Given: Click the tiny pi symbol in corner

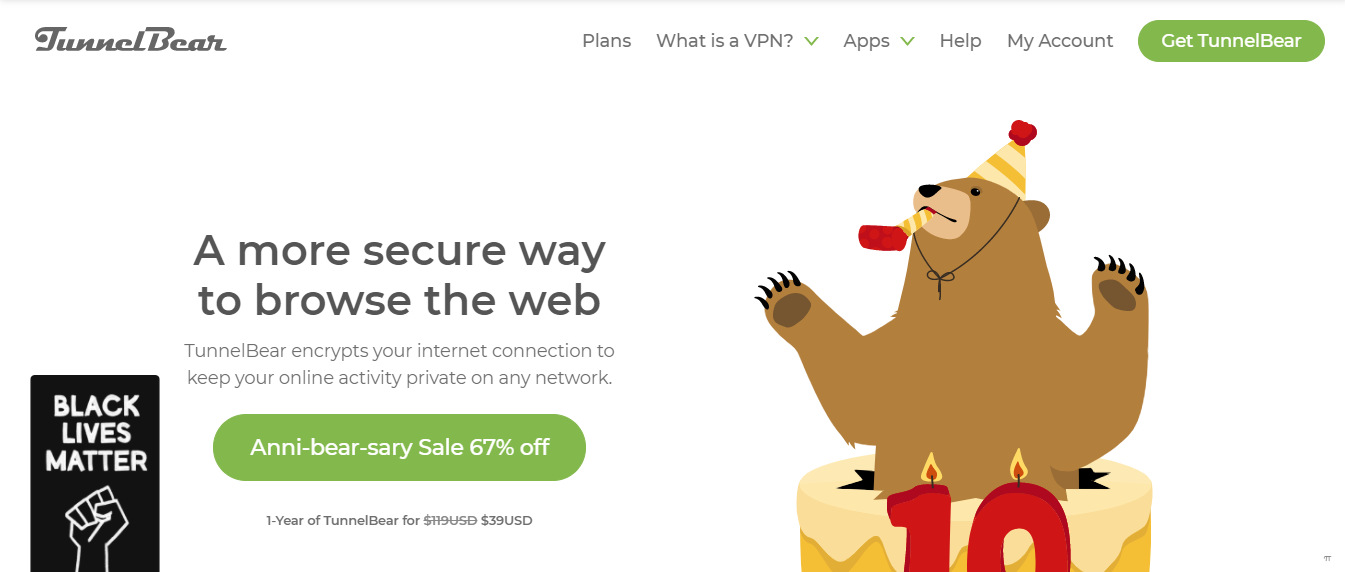Looking at the screenshot, I should (1327, 558).
